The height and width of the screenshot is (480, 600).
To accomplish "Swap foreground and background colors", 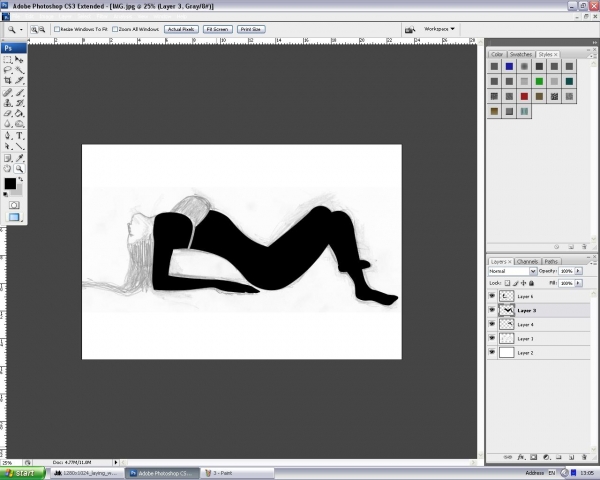I will pyautogui.click(x=21, y=179).
